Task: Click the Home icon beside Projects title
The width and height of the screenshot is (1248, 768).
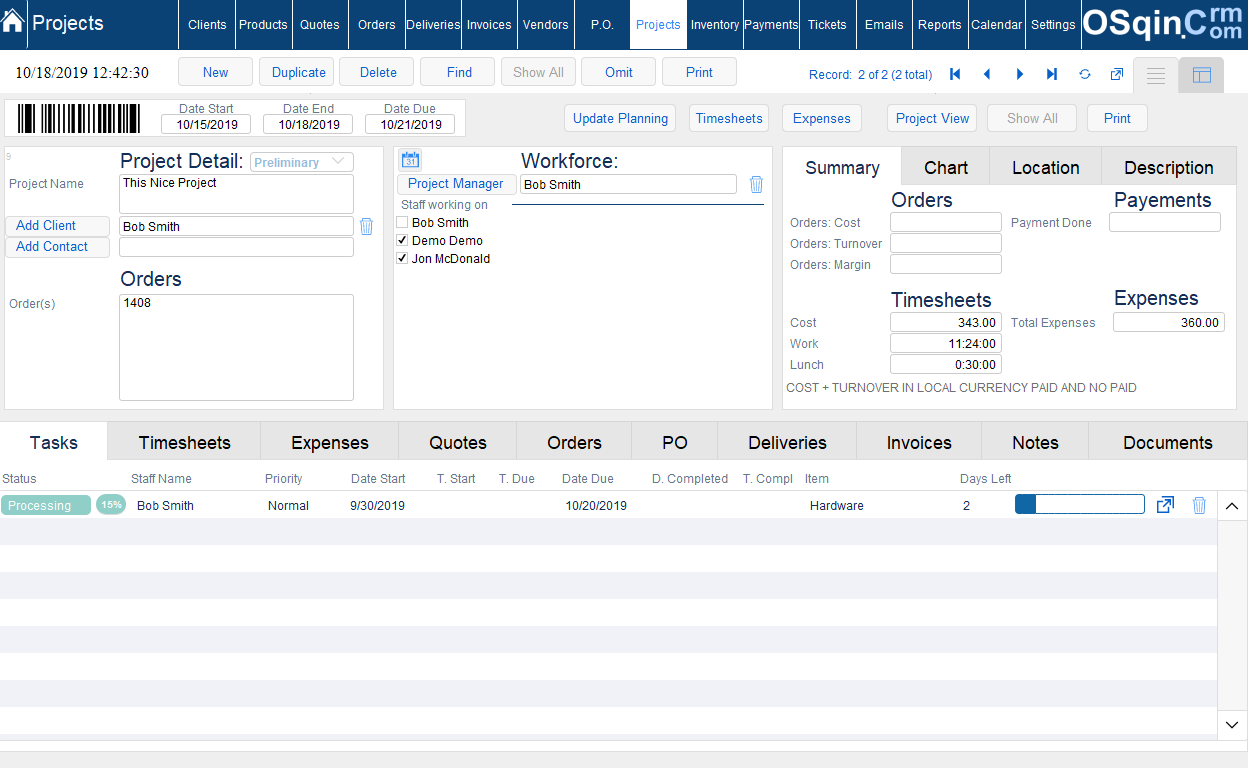Action: click(x=13, y=22)
